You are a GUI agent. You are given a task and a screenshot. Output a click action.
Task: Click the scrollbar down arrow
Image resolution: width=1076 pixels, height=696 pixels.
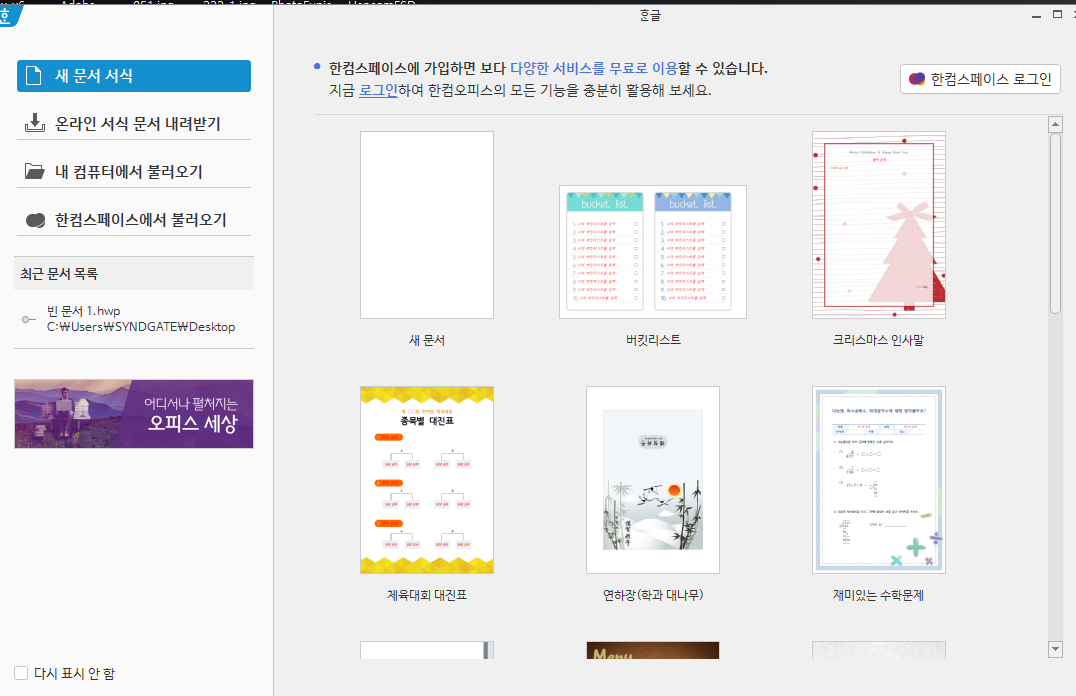coord(1054,649)
